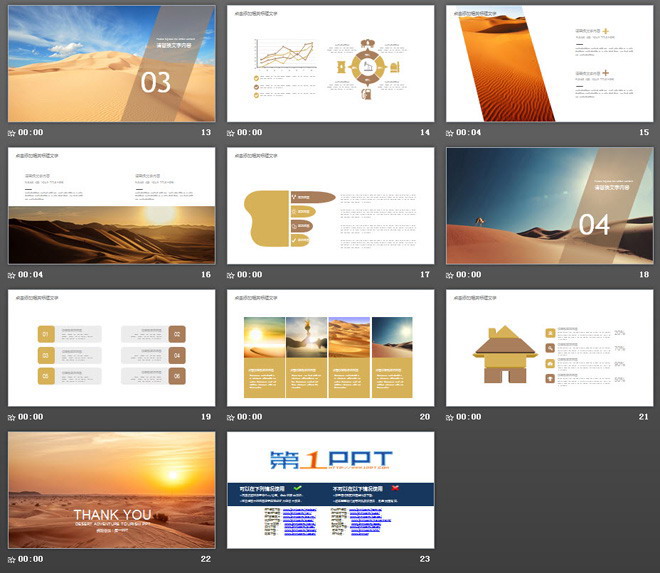660x573 pixels.
Task: Select the final slide with 第1PPT logo
Action: point(330,490)
